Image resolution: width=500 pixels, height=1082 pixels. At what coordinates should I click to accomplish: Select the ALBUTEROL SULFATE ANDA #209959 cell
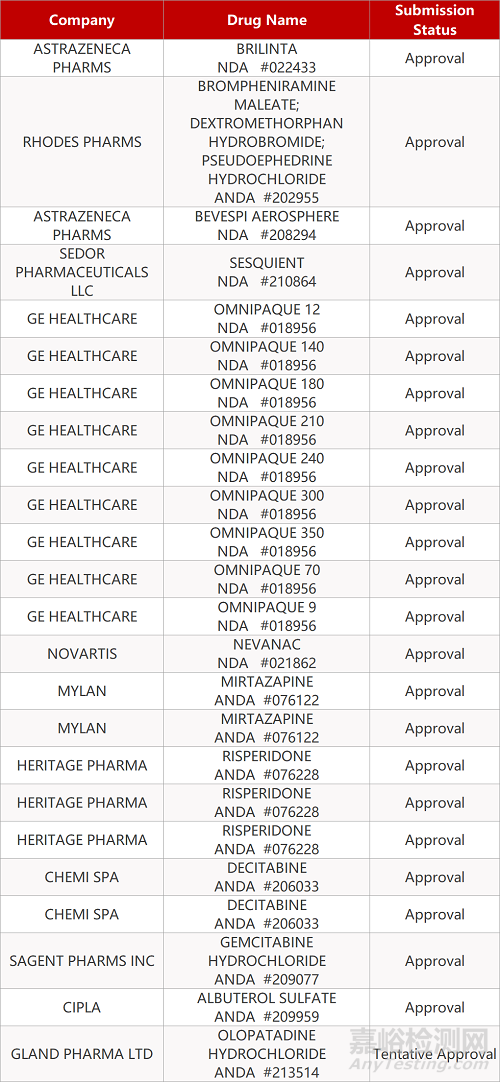tap(267, 1007)
